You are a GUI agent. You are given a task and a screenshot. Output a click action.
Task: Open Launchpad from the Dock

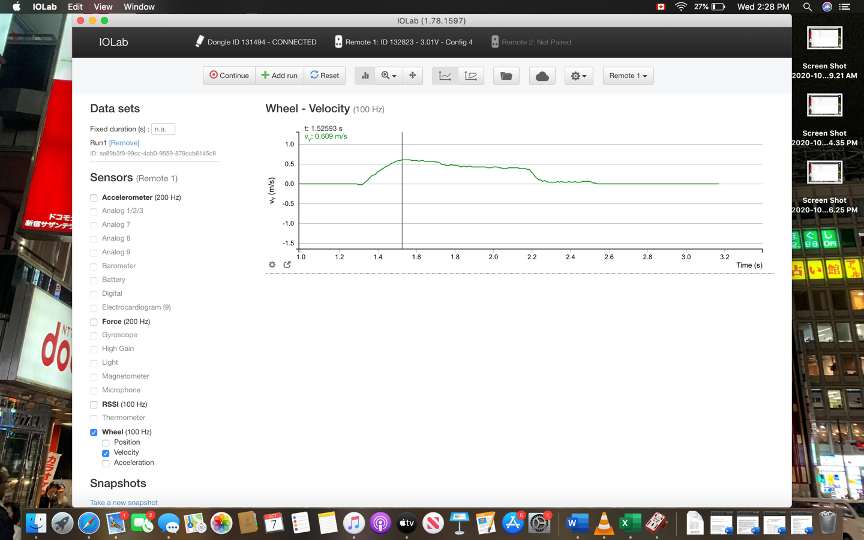(x=63, y=523)
